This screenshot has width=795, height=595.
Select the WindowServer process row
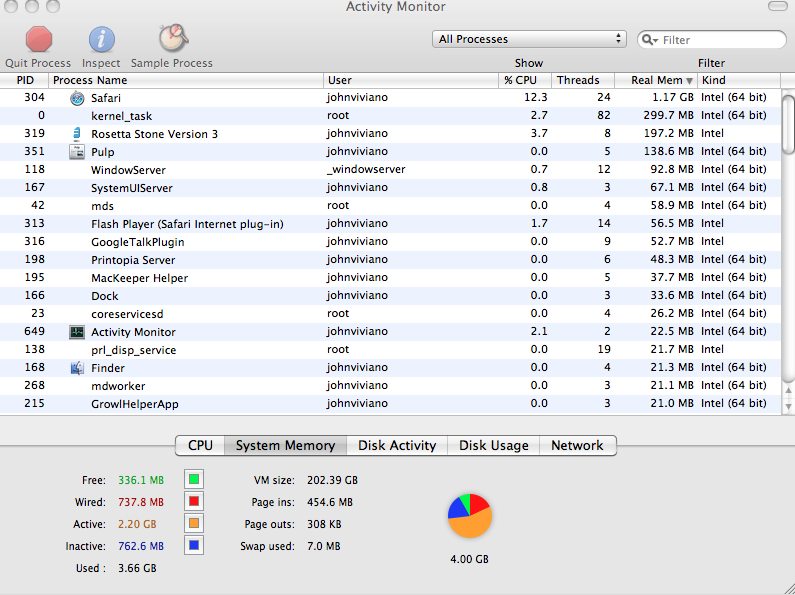click(390, 170)
